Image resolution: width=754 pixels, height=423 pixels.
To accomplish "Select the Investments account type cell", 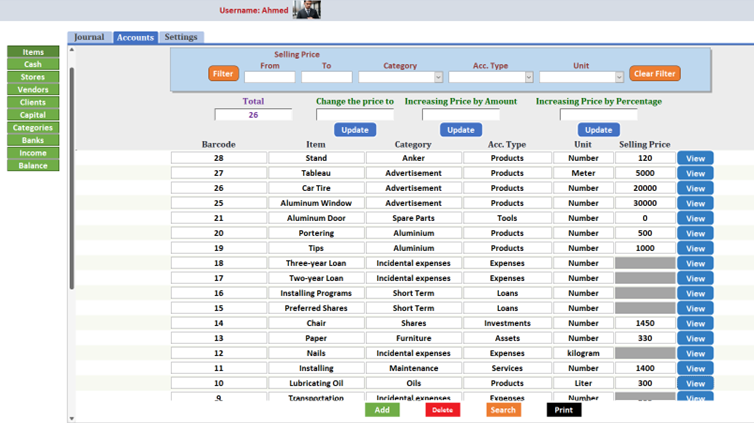I will point(507,323).
